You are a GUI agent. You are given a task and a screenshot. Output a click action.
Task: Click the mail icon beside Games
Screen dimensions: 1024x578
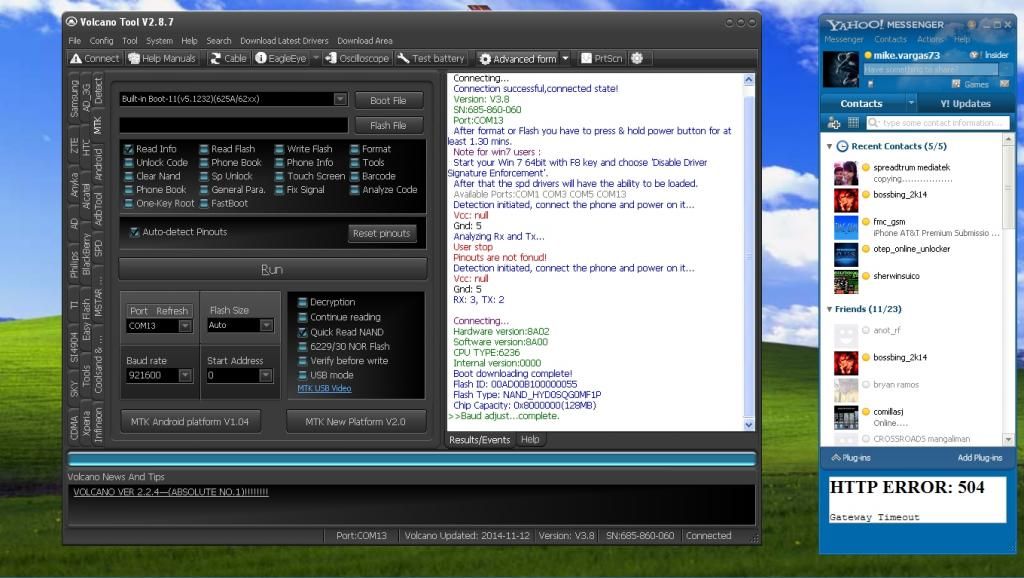(x=1004, y=84)
